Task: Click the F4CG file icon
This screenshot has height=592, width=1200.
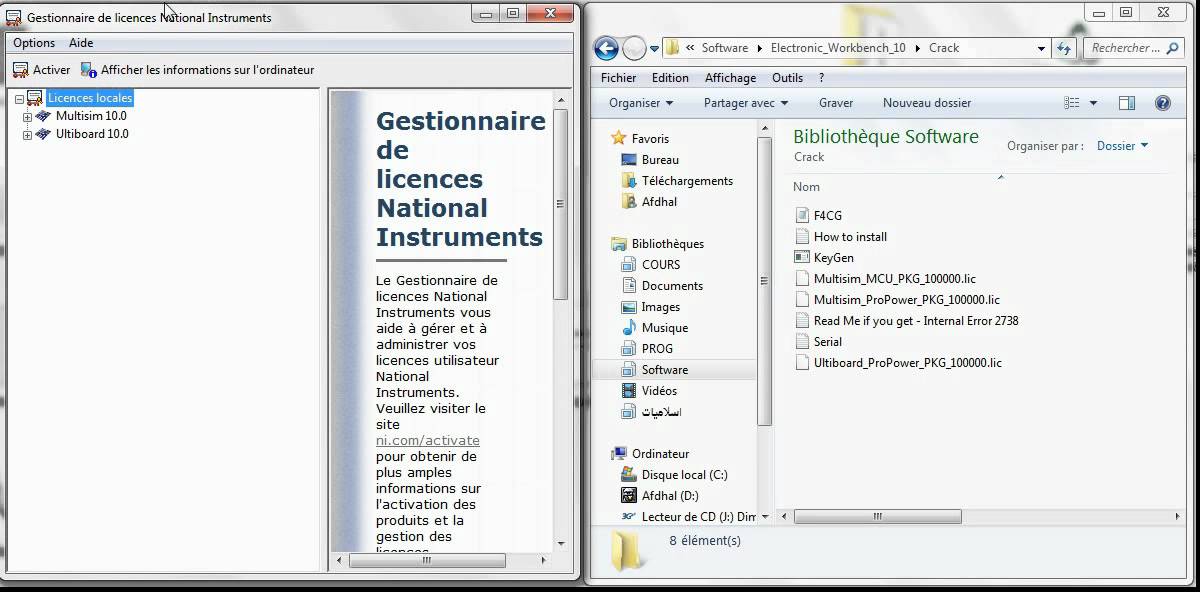Action: [x=802, y=216]
